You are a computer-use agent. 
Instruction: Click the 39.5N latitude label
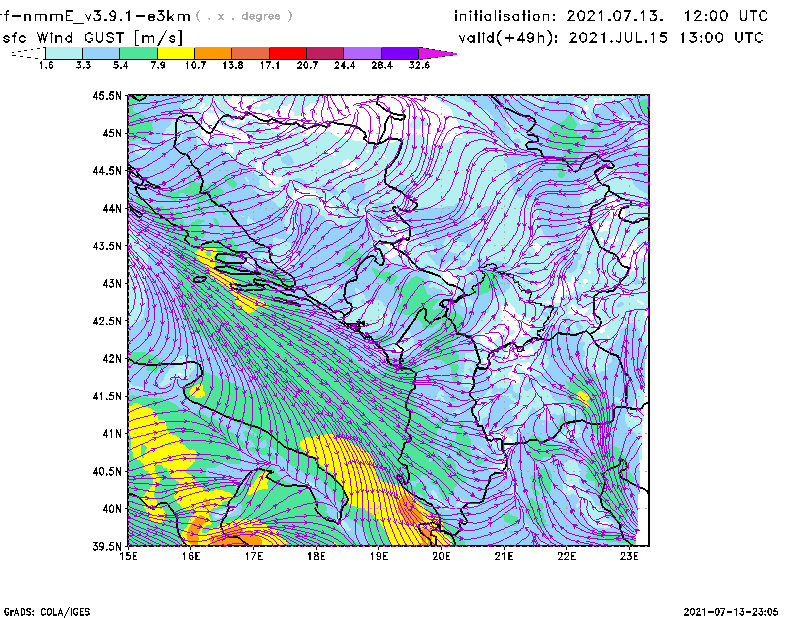point(107,547)
